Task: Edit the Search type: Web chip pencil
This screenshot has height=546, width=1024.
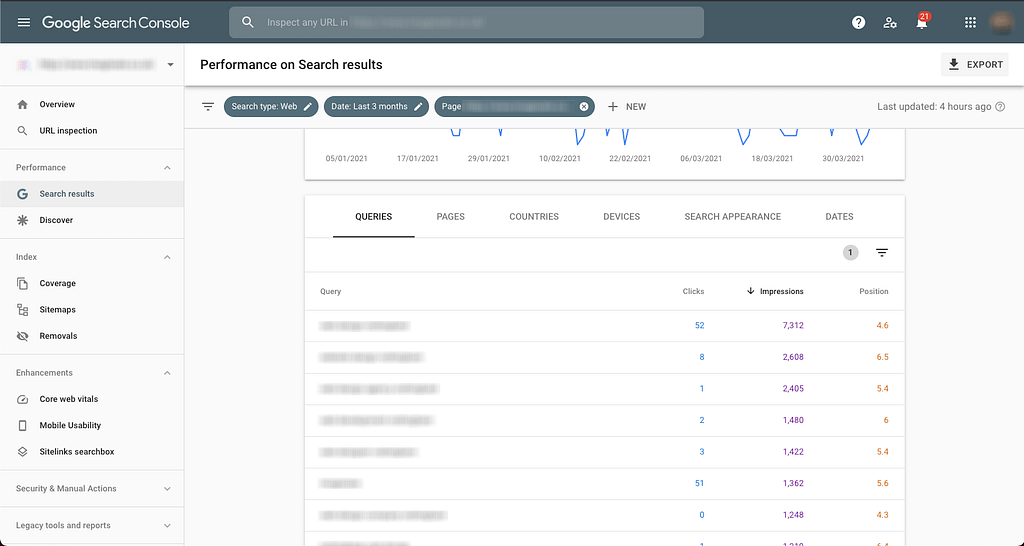Action: click(x=308, y=106)
